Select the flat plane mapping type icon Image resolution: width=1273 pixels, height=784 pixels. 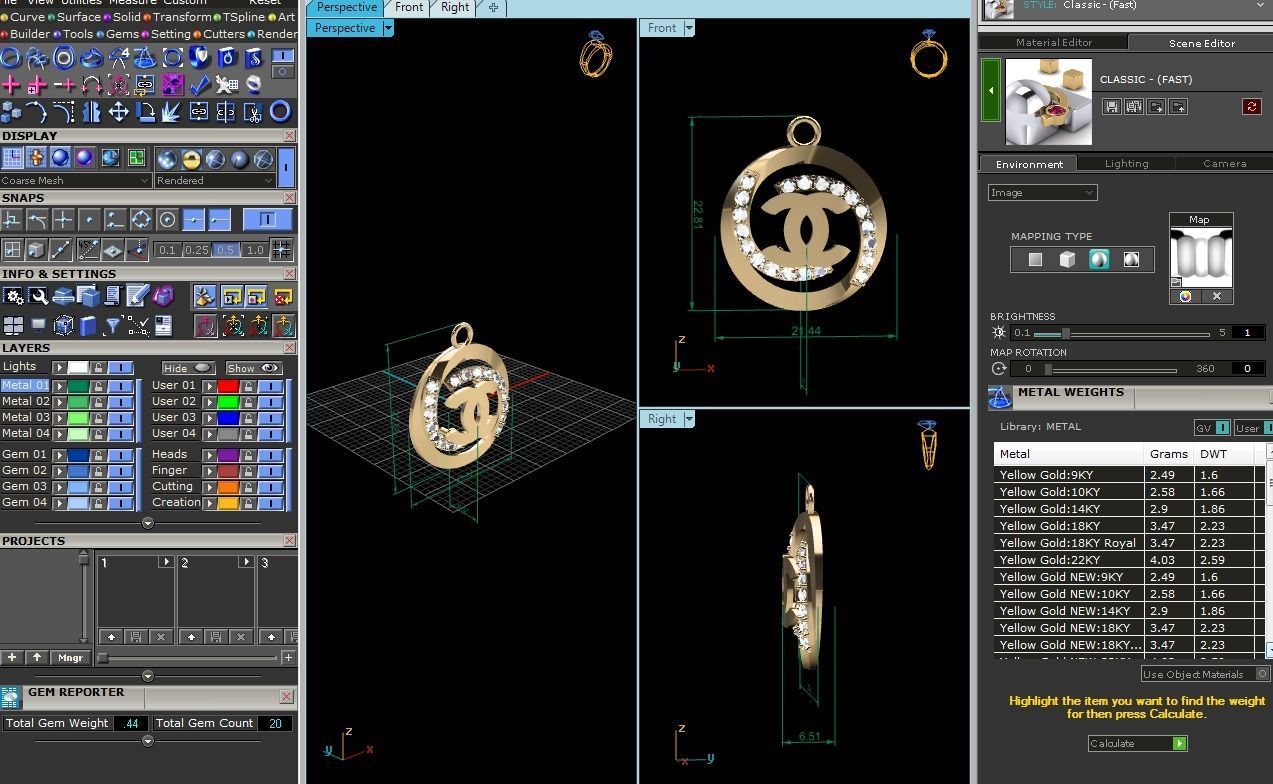point(1035,259)
